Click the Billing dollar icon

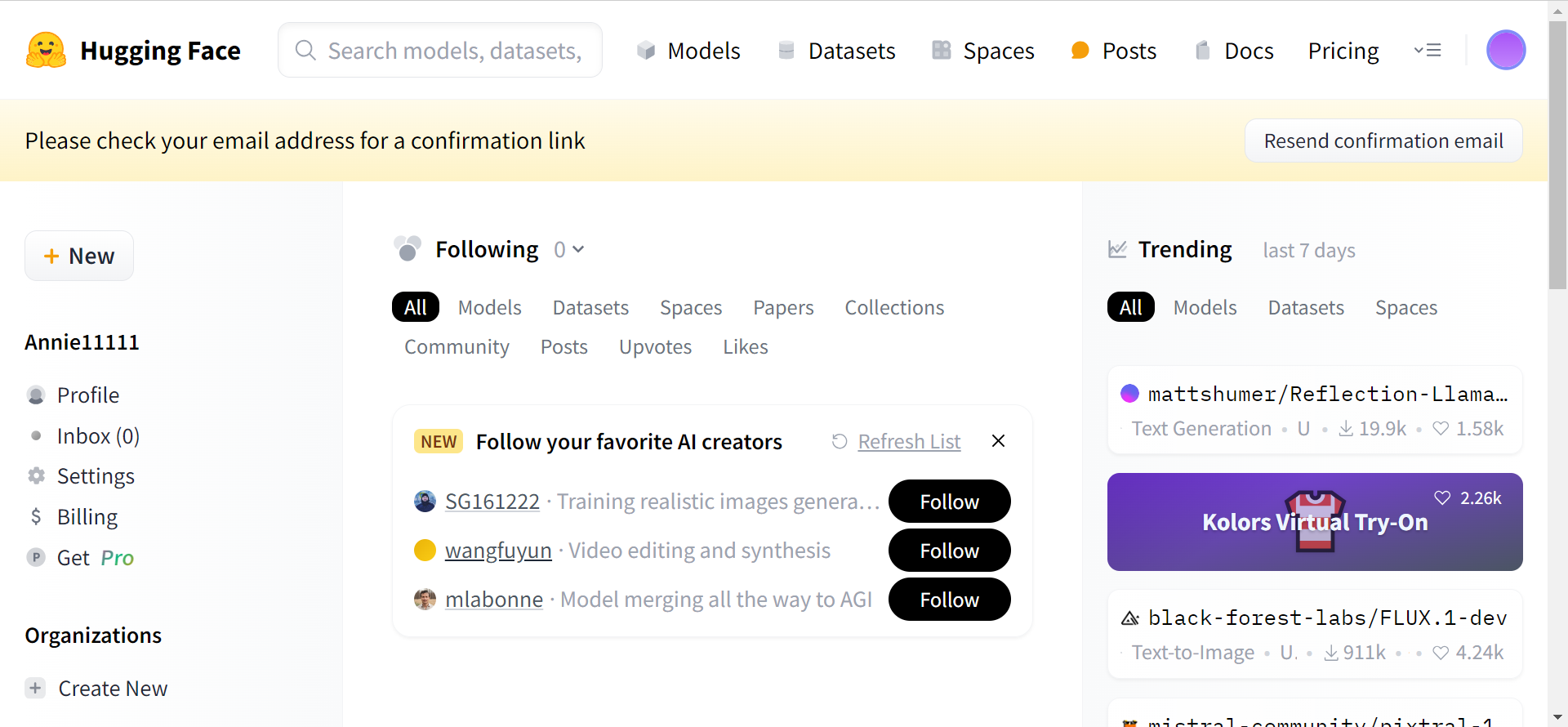(36, 516)
